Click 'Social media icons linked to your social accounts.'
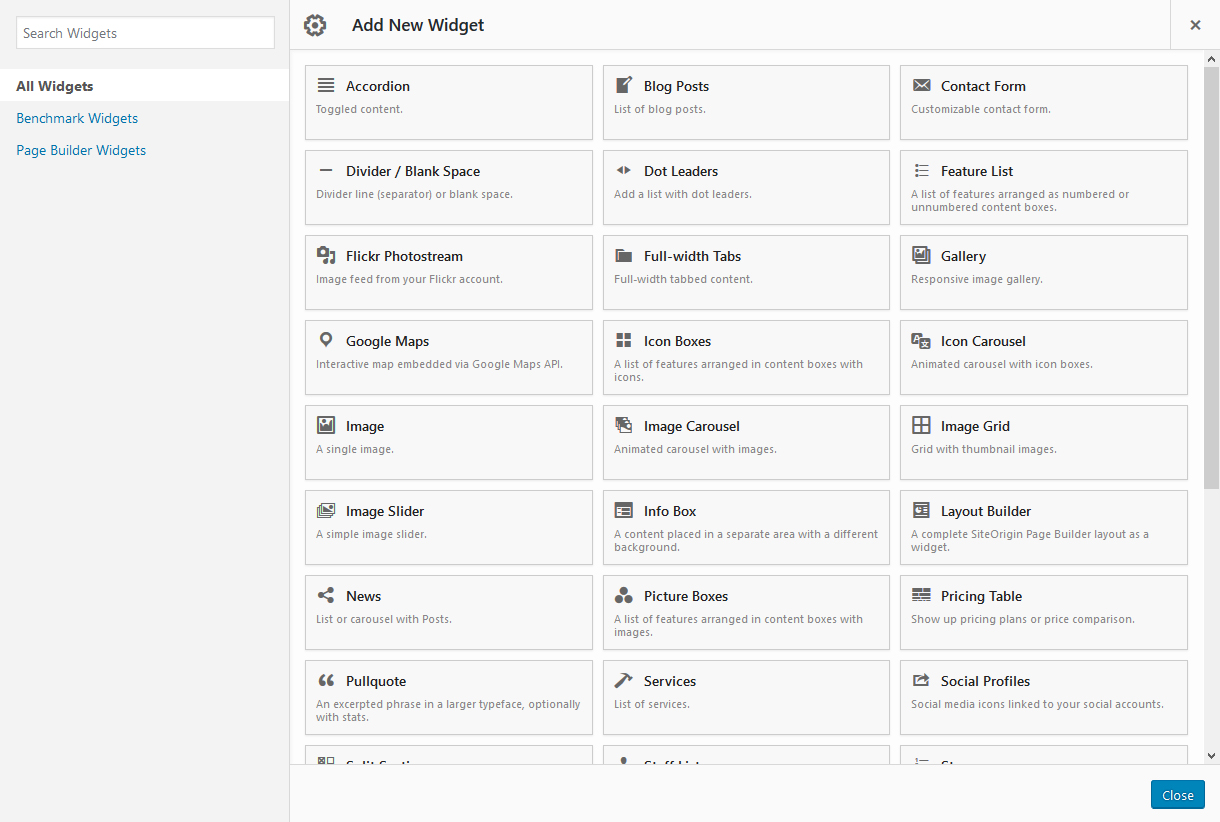Viewport: 1220px width, 822px height. tap(1037, 704)
